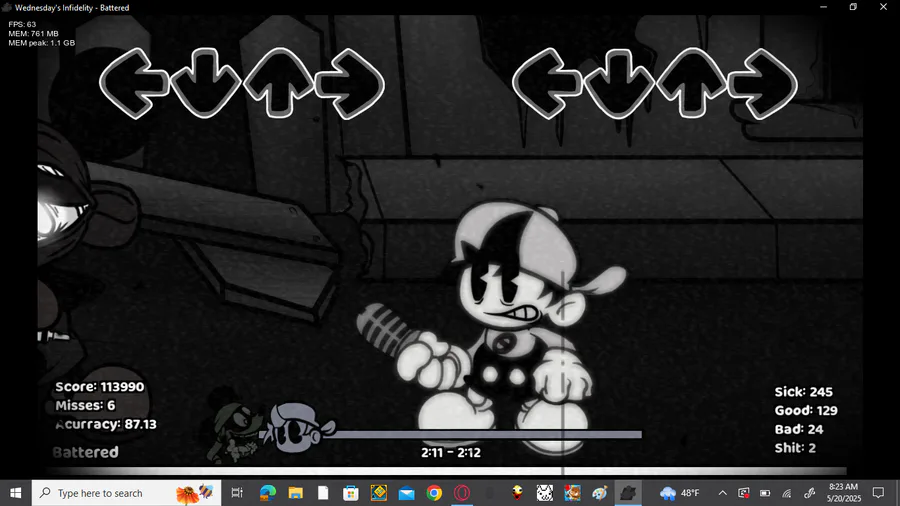This screenshot has height=506, width=900.
Task: Open File Explorer from the taskbar
Action: (x=295, y=493)
